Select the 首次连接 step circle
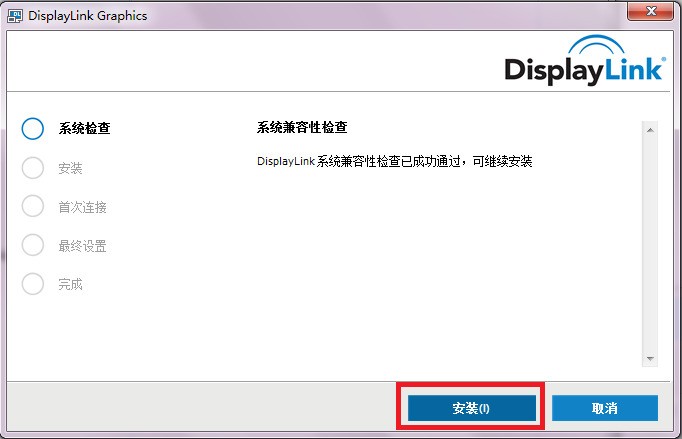Screen dimensions: 682x439 [x=33, y=206]
